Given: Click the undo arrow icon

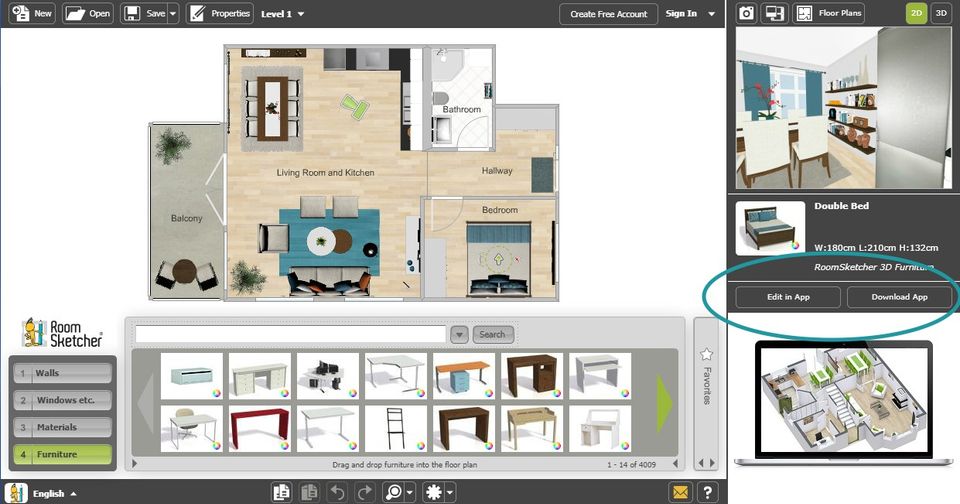Looking at the screenshot, I should pyautogui.click(x=337, y=492).
